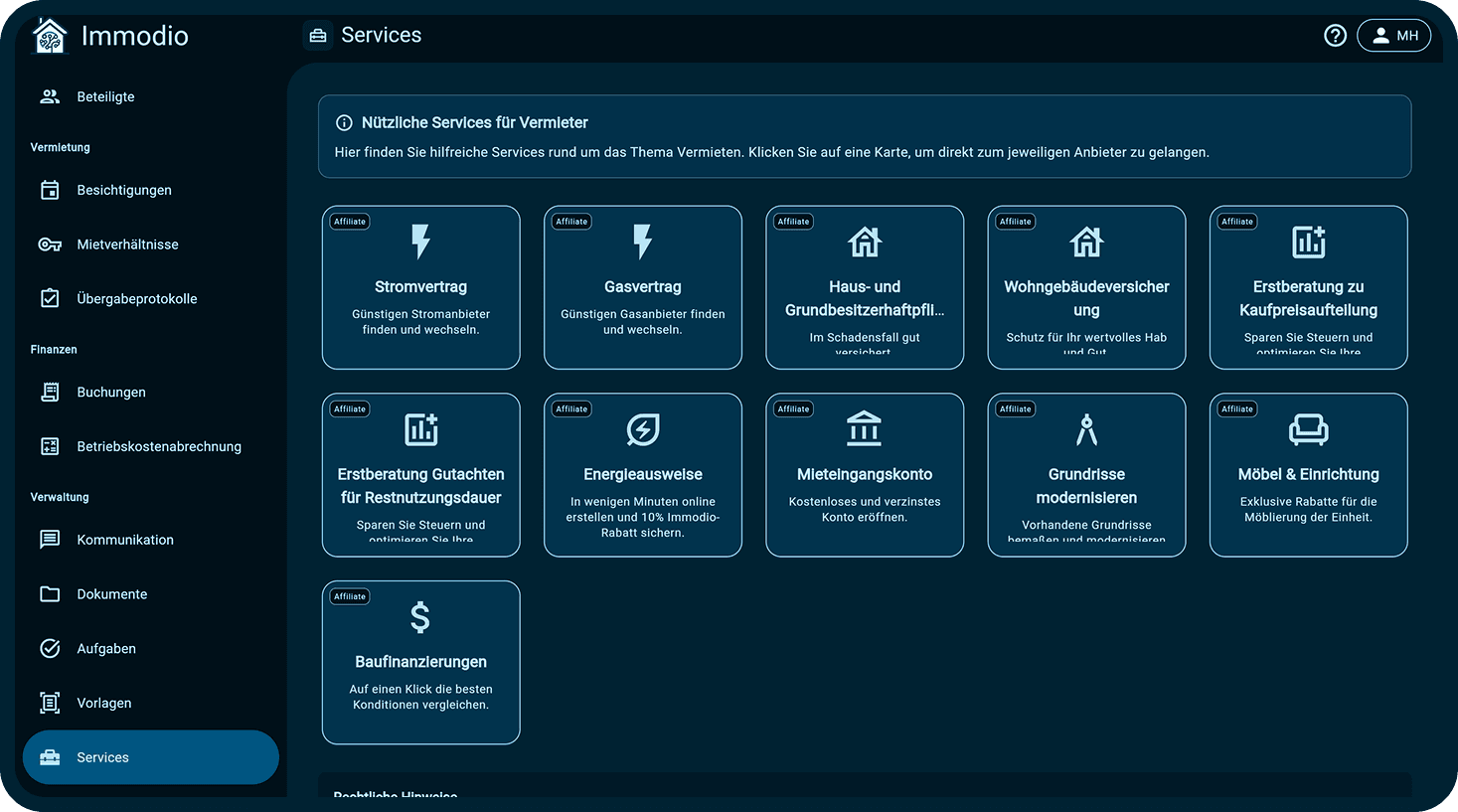The width and height of the screenshot is (1458, 812).
Task: Open Möbel & Einrichtung card title
Action: [1309, 474]
